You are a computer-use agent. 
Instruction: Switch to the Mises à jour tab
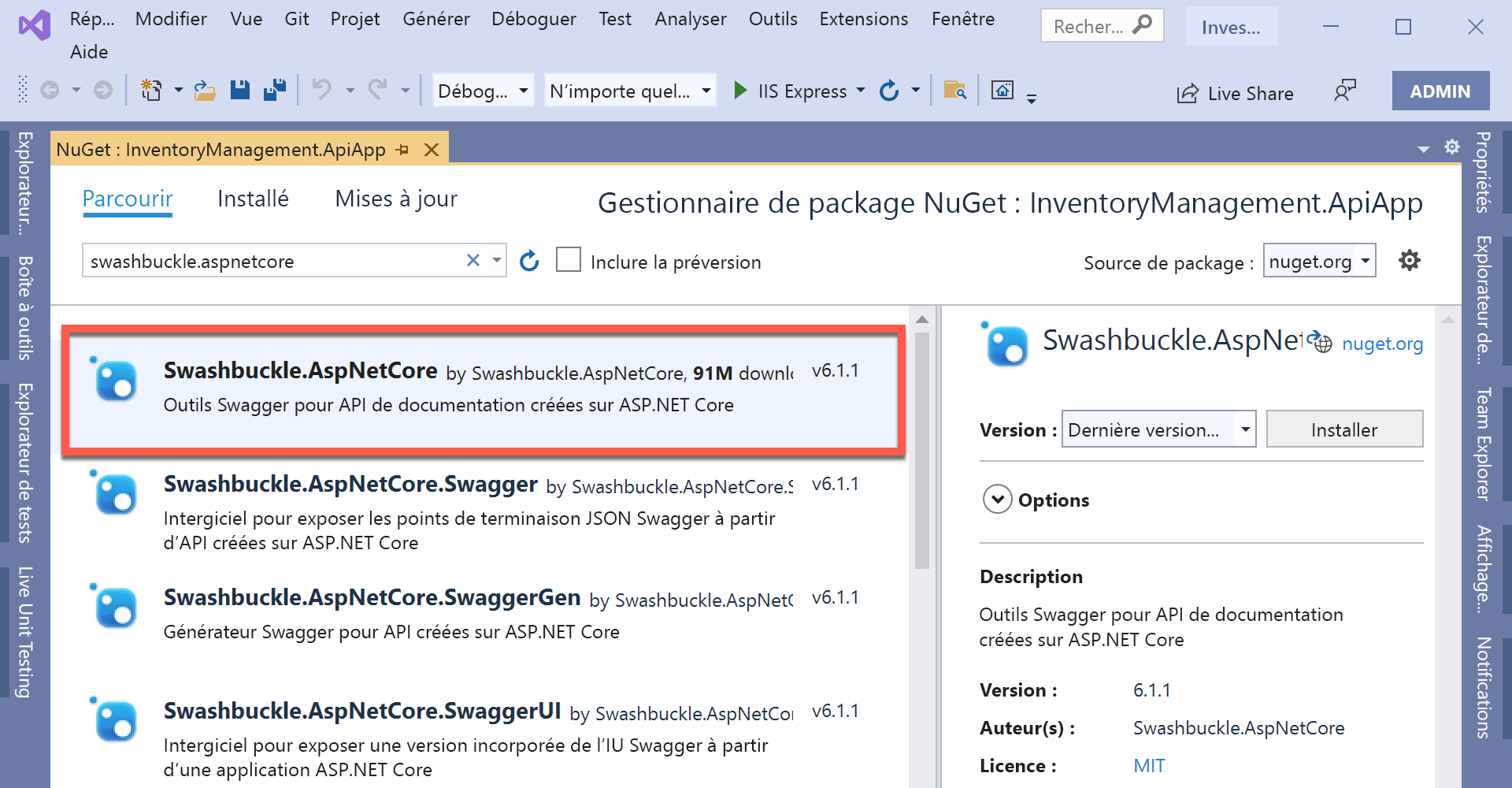(396, 199)
